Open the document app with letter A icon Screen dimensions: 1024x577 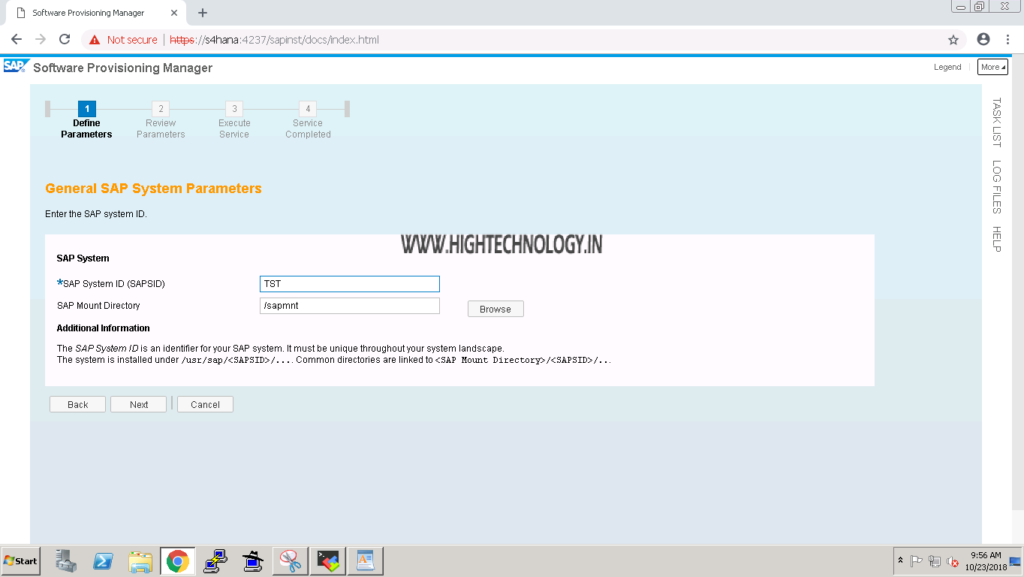point(365,561)
